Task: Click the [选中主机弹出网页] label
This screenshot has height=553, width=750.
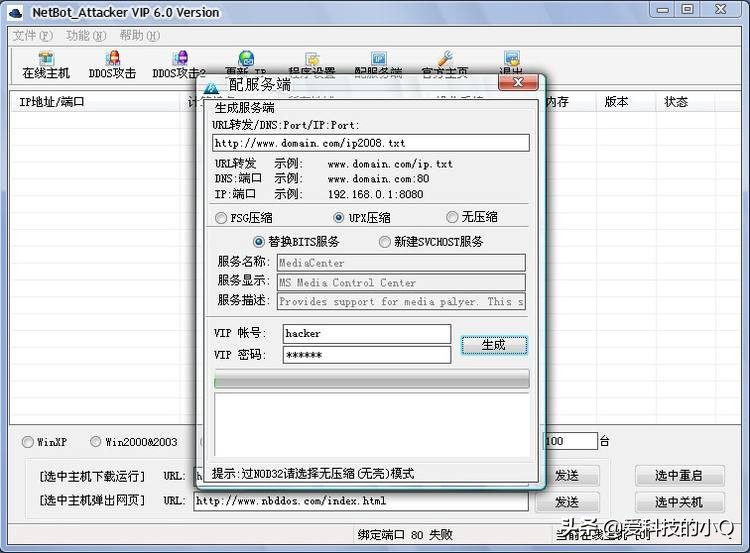Action: point(92,500)
